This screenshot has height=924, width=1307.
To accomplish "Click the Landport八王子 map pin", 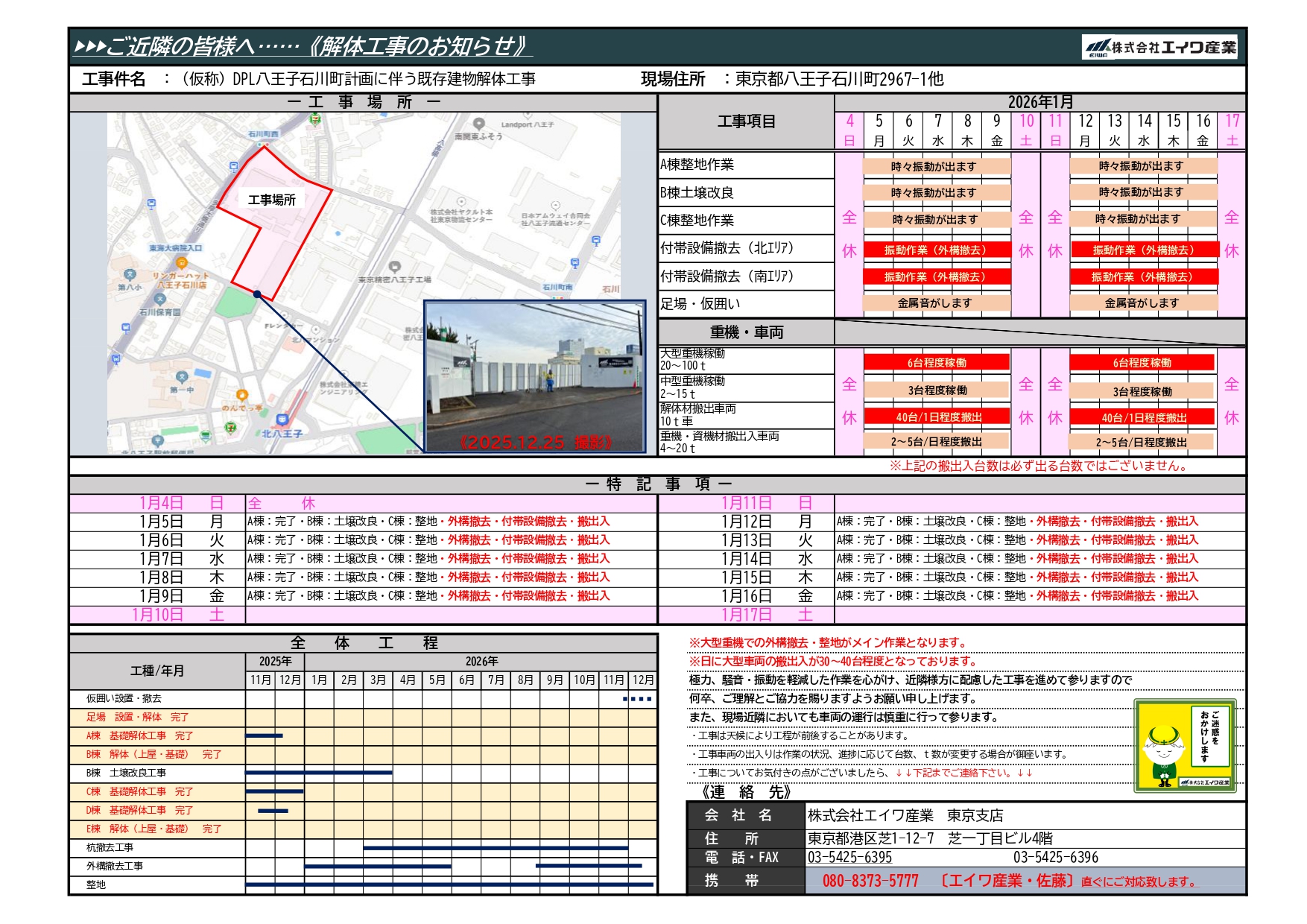I will (x=479, y=124).
